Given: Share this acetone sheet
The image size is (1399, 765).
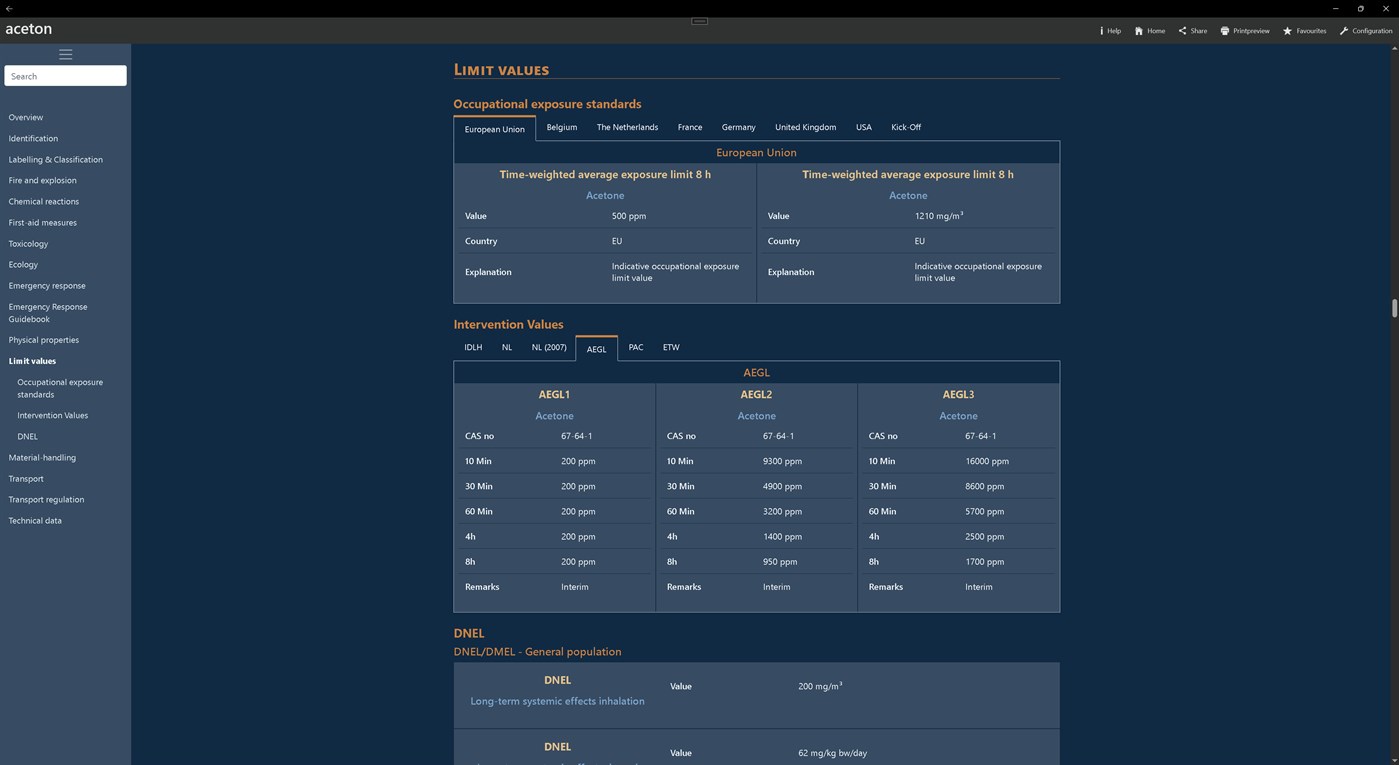Looking at the screenshot, I should pos(1192,31).
